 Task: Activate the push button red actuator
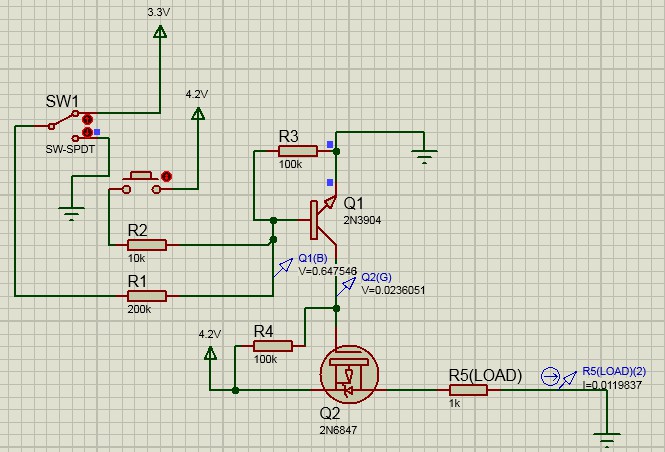(167, 176)
